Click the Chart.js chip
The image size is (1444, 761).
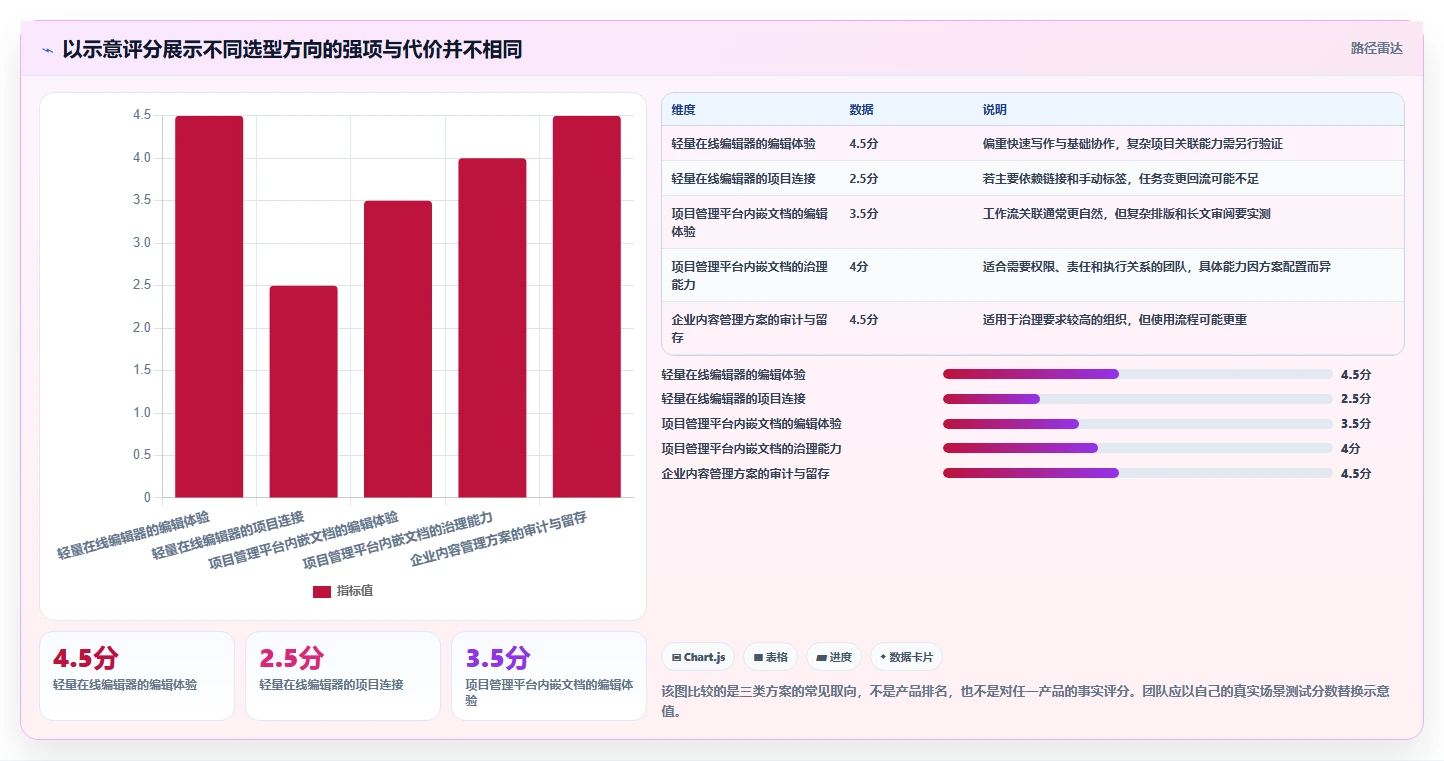698,657
